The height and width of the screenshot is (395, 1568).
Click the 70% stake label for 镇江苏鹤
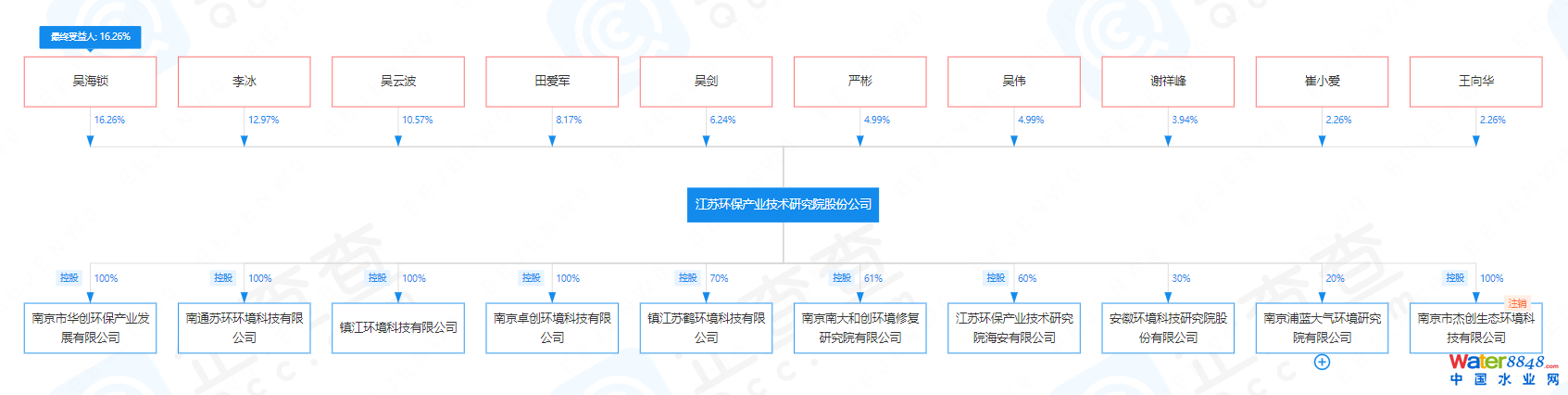[719, 278]
